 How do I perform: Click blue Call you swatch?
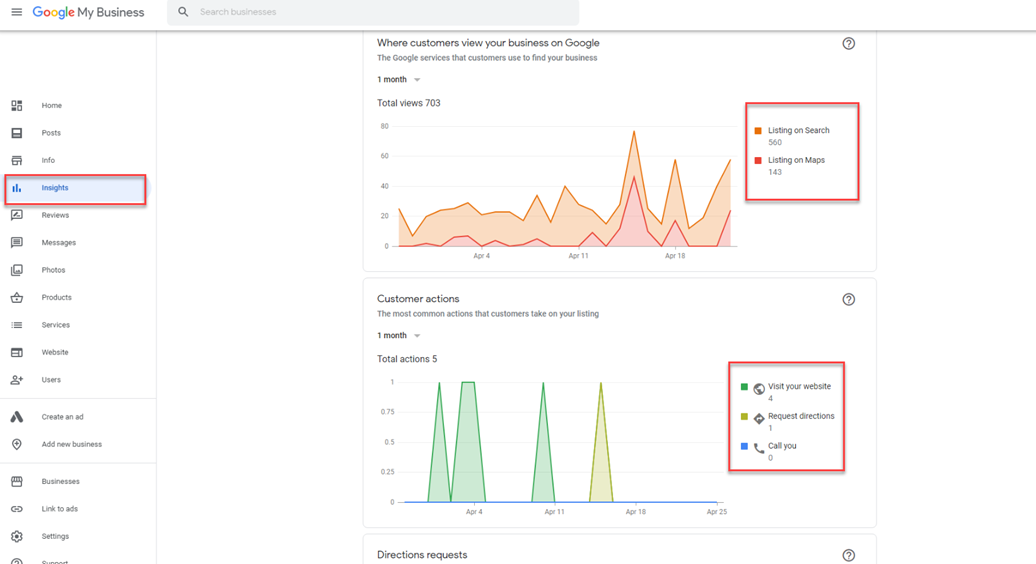[x=744, y=446]
